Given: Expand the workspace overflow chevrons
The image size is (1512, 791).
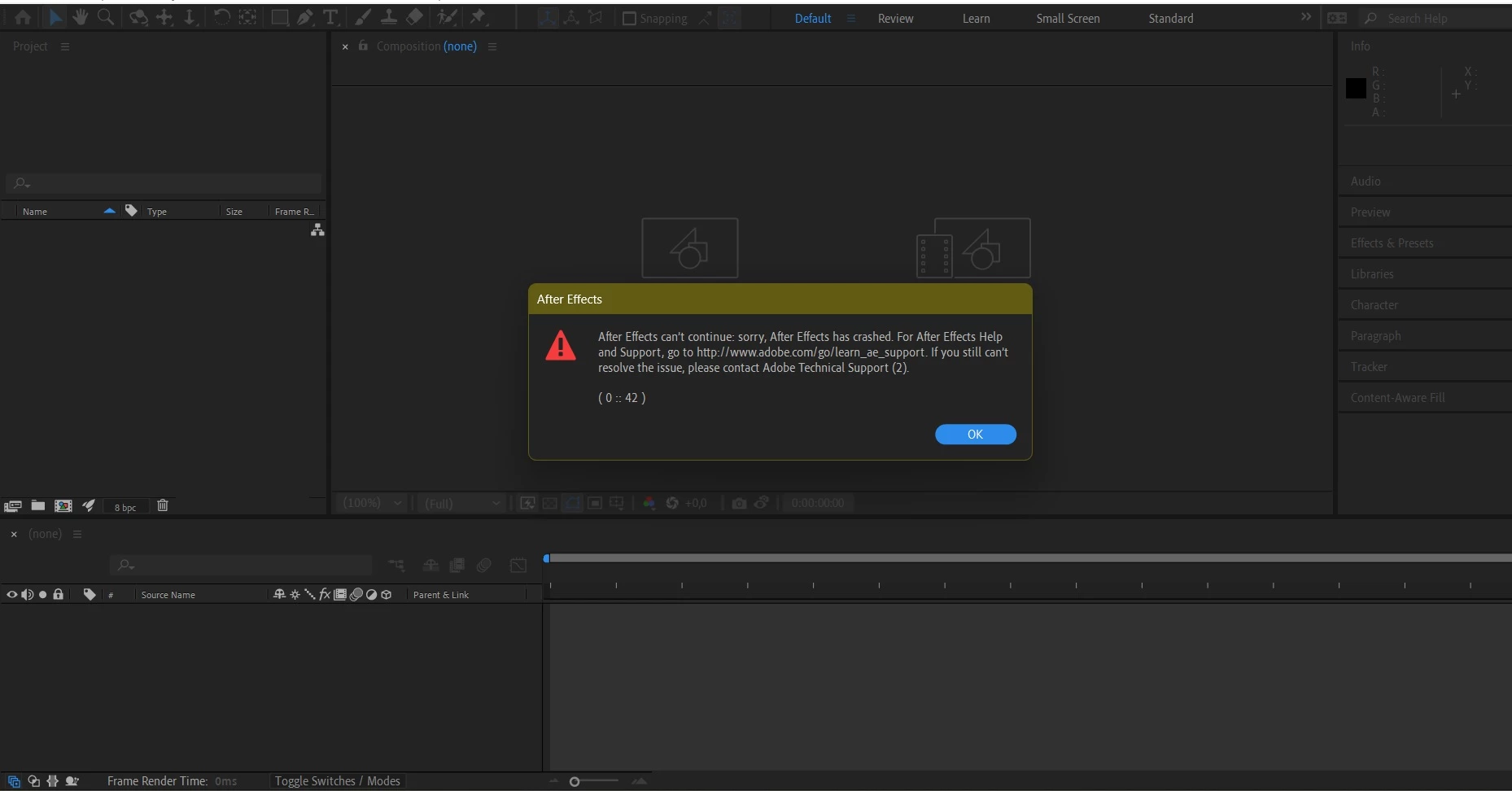Looking at the screenshot, I should coord(1306,17).
